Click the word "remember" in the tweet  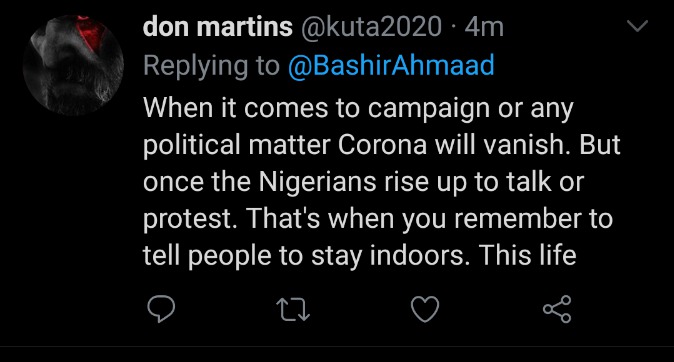[517, 218]
